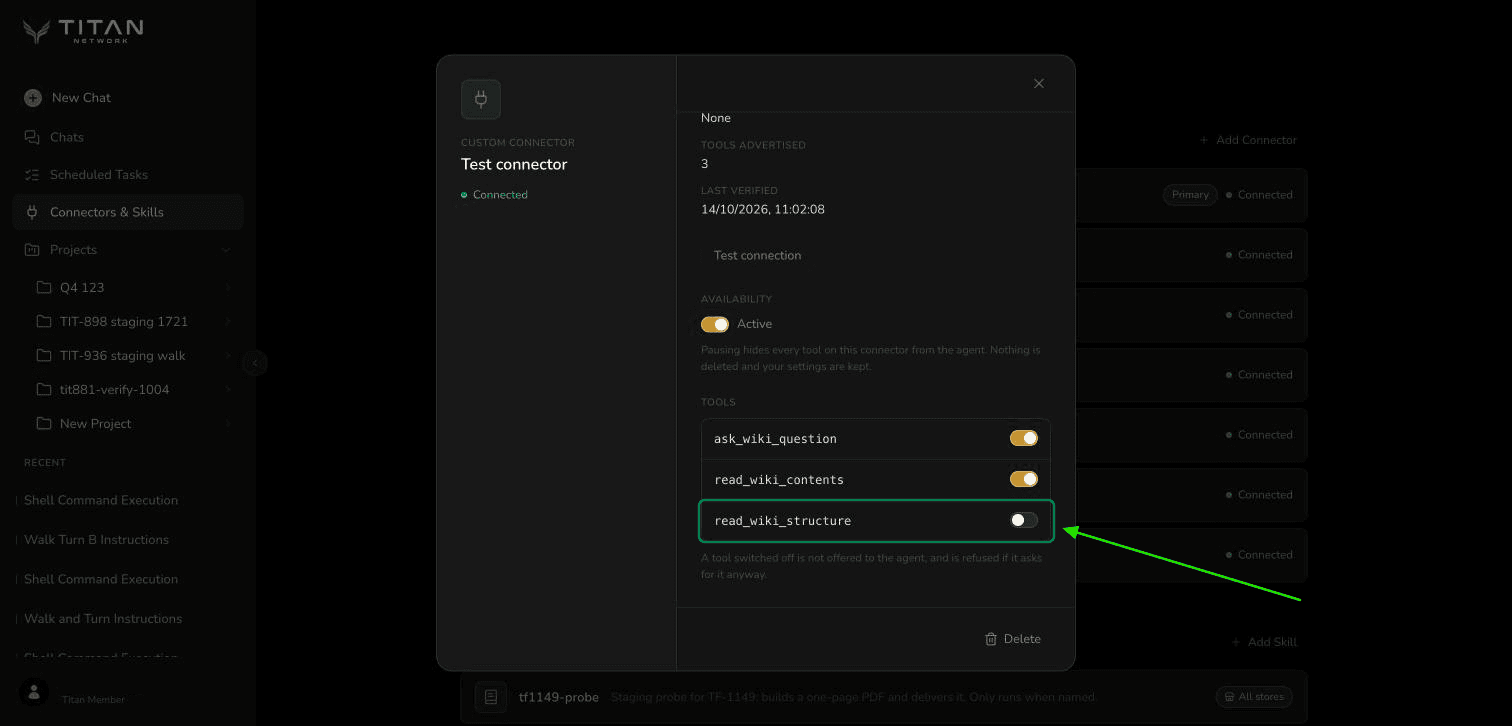The image size is (1512, 726).
Task: Click Add Connector behind the dialog
Action: [1248, 140]
